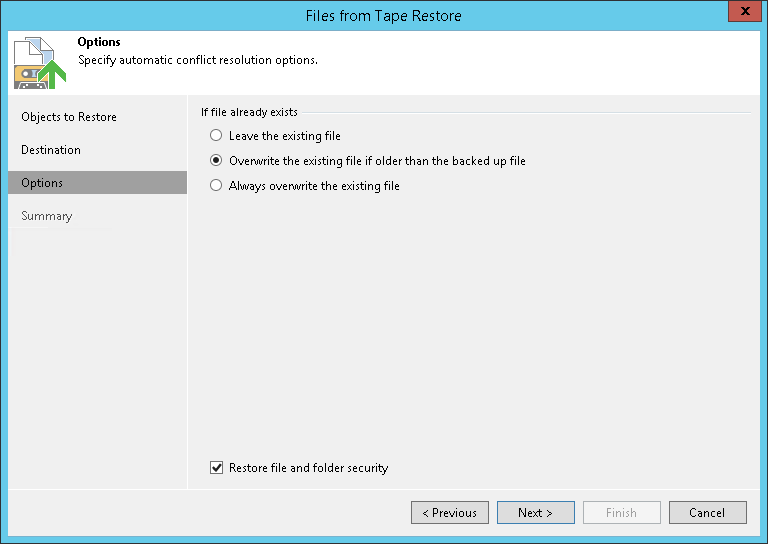Close the Files from Tape Restore dialog
The width and height of the screenshot is (768, 544).
pyautogui.click(x=741, y=14)
